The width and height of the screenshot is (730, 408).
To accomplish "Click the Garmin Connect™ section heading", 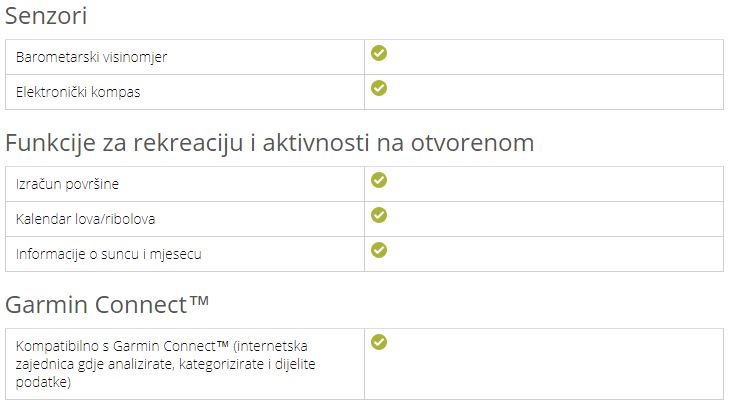I will pyautogui.click(x=107, y=305).
